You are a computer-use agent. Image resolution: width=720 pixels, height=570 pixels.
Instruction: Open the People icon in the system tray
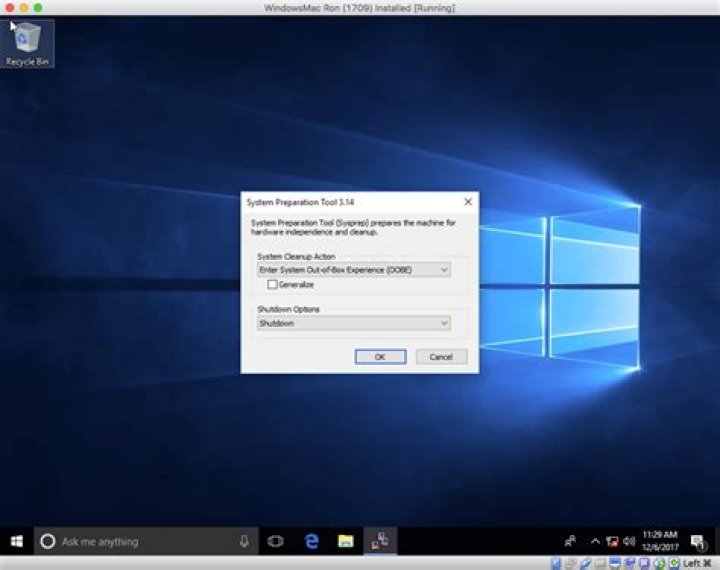570,542
